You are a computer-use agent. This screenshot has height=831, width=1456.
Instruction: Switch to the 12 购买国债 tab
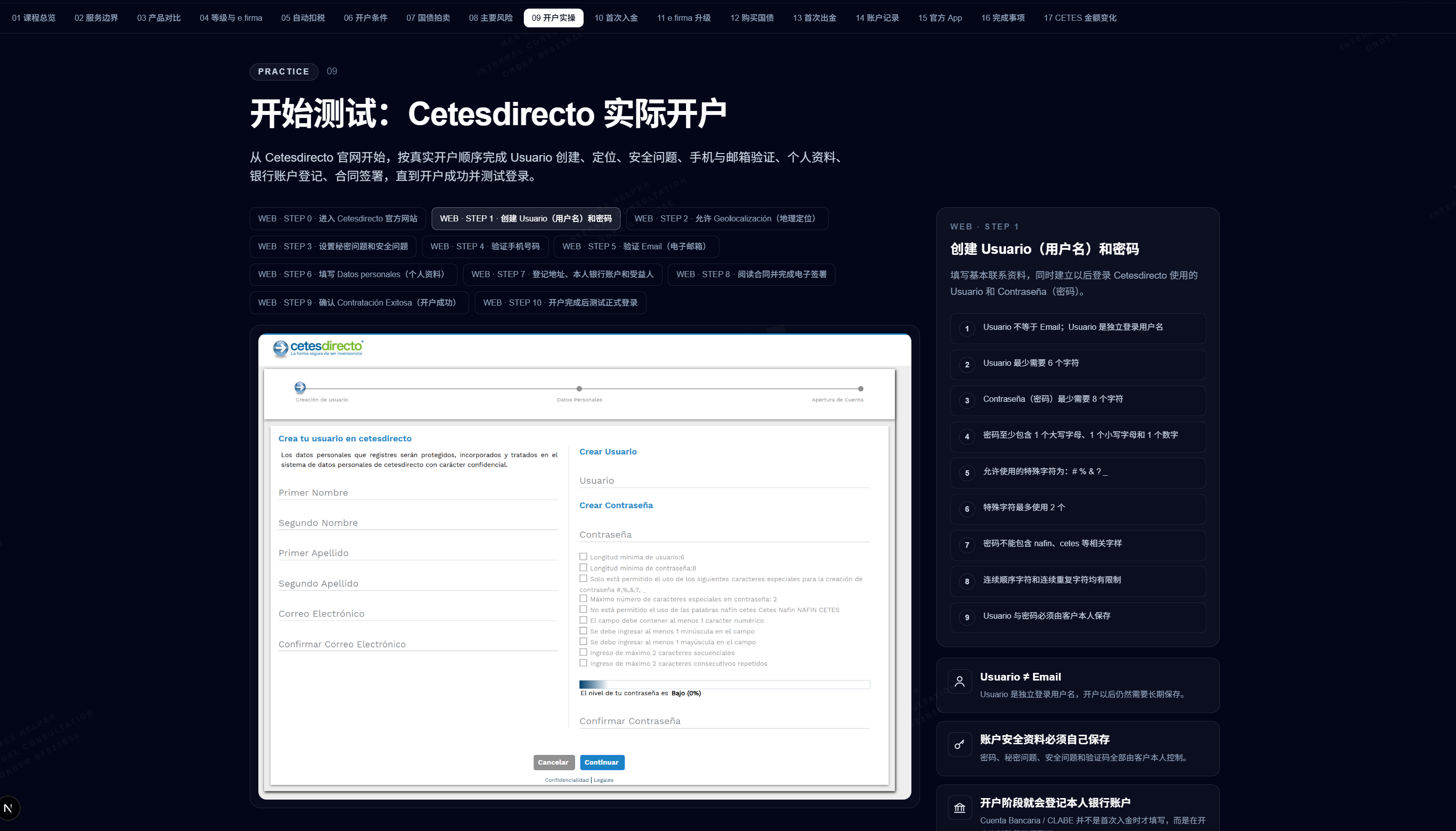coord(752,18)
